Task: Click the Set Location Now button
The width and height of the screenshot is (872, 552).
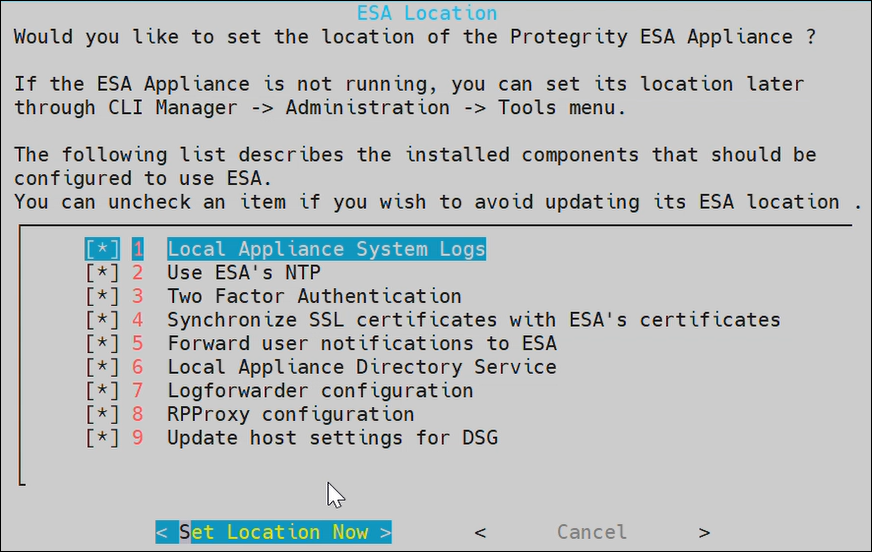Action: pyautogui.click(x=274, y=532)
